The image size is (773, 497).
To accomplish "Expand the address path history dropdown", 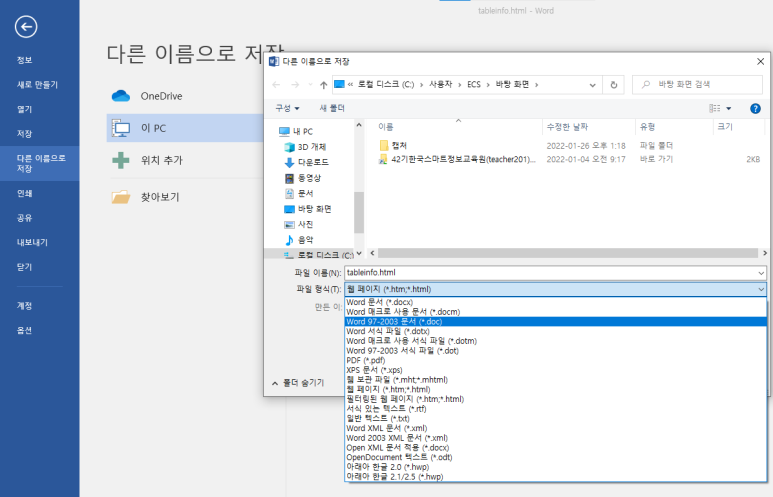I will tap(592, 85).
